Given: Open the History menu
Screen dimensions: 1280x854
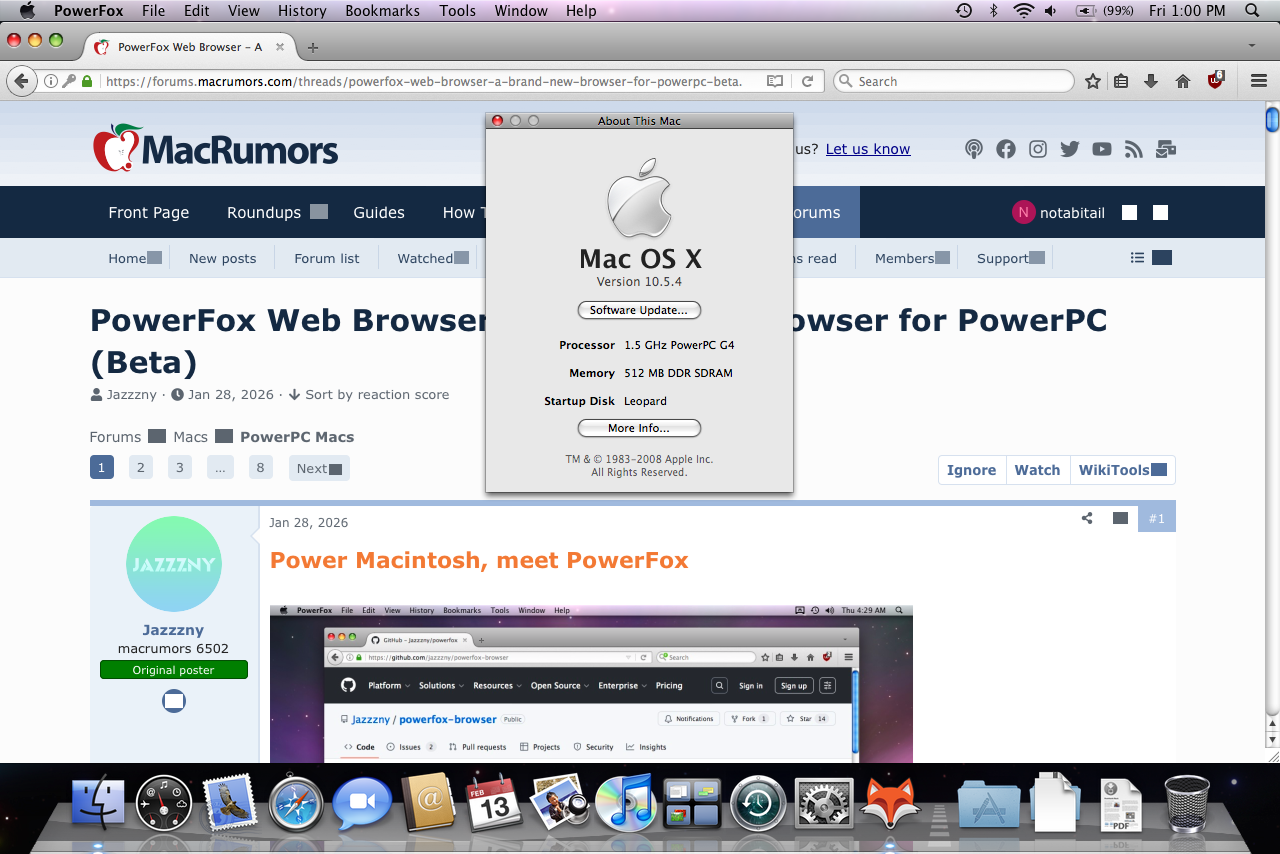Looking at the screenshot, I should tap(302, 11).
